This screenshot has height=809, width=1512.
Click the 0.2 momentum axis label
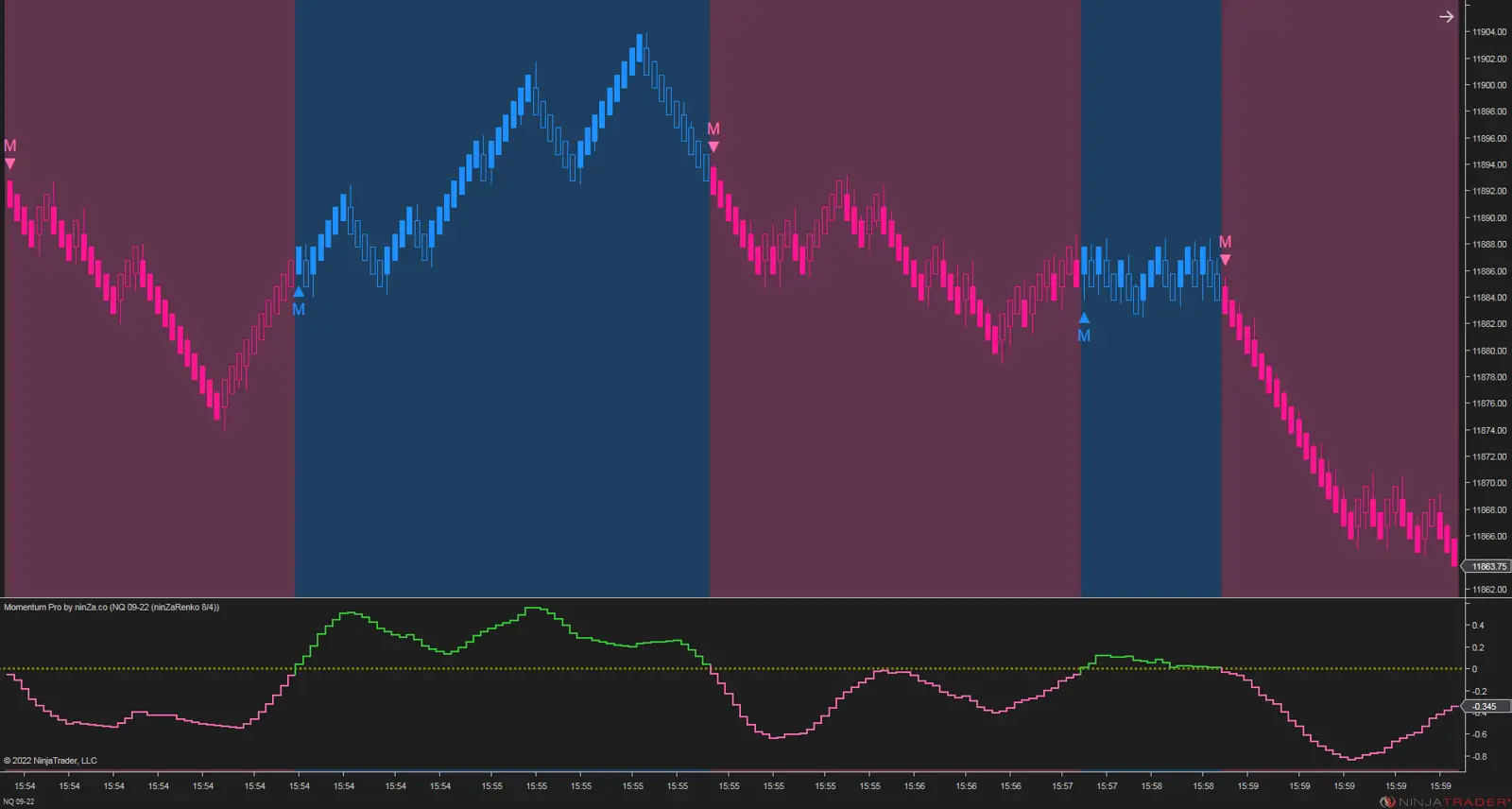click(x=1478, y=647)
